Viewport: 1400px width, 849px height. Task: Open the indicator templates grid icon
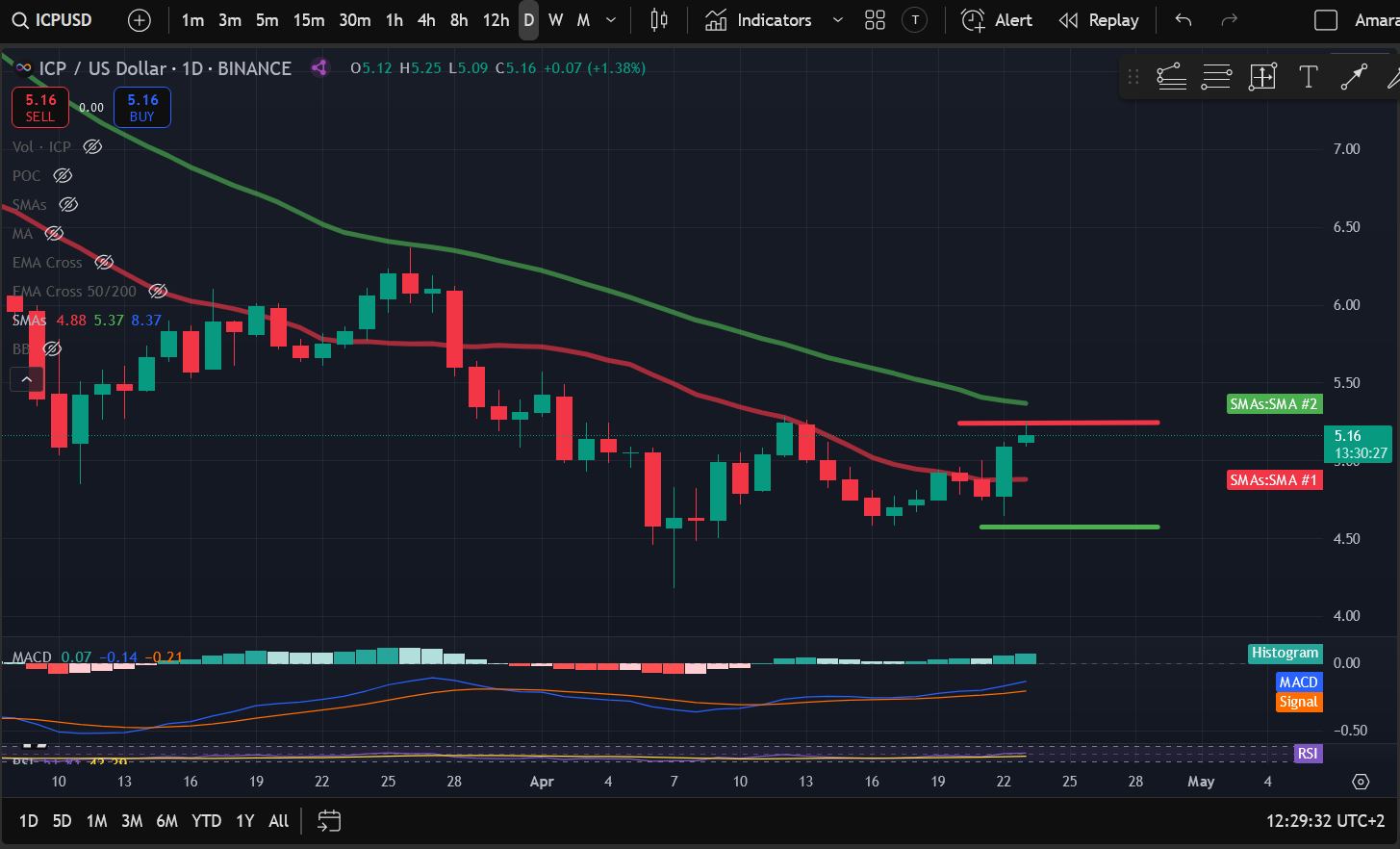point(875,20)
